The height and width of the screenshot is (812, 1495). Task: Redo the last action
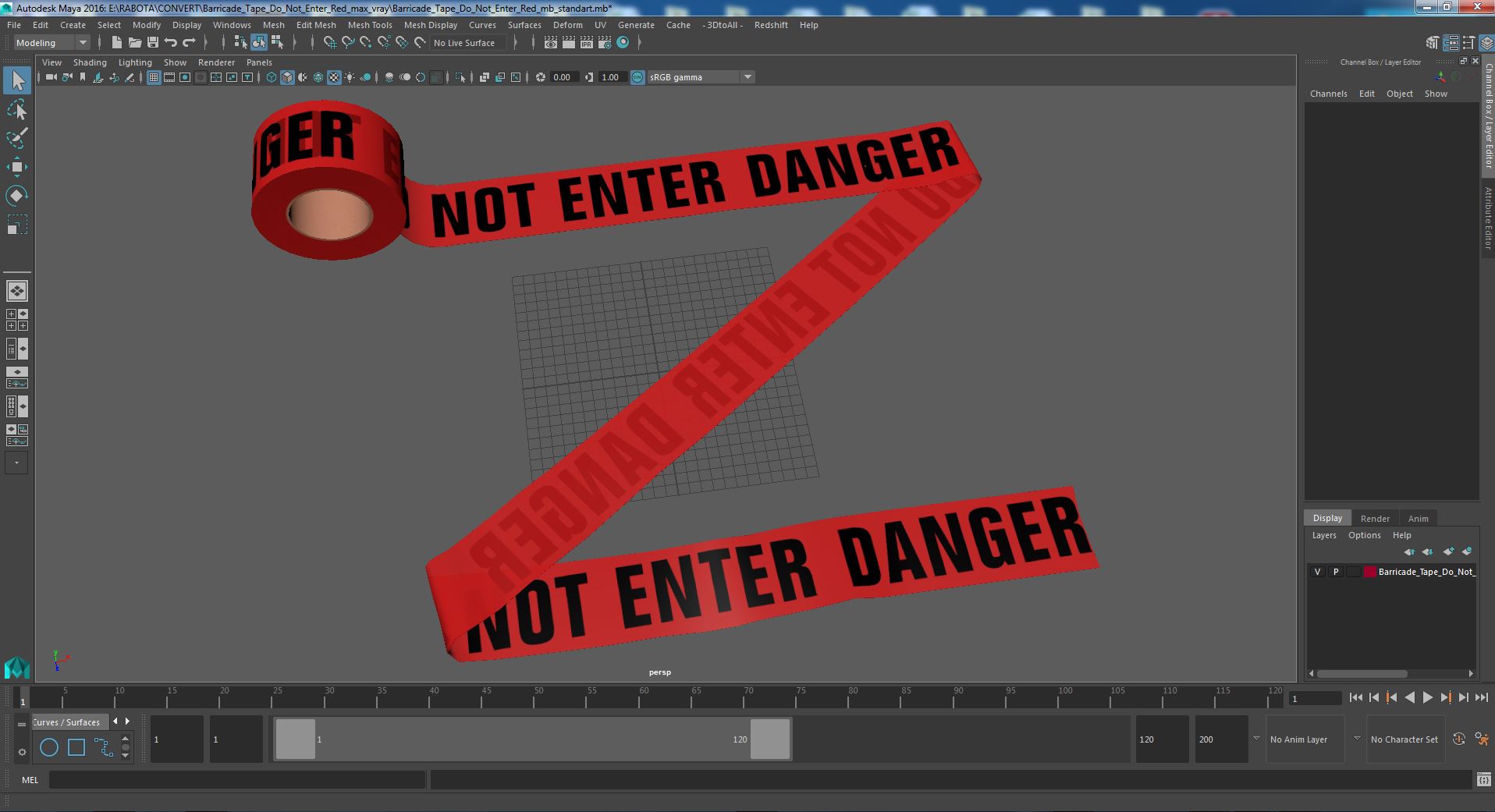[x=189, y=43]
